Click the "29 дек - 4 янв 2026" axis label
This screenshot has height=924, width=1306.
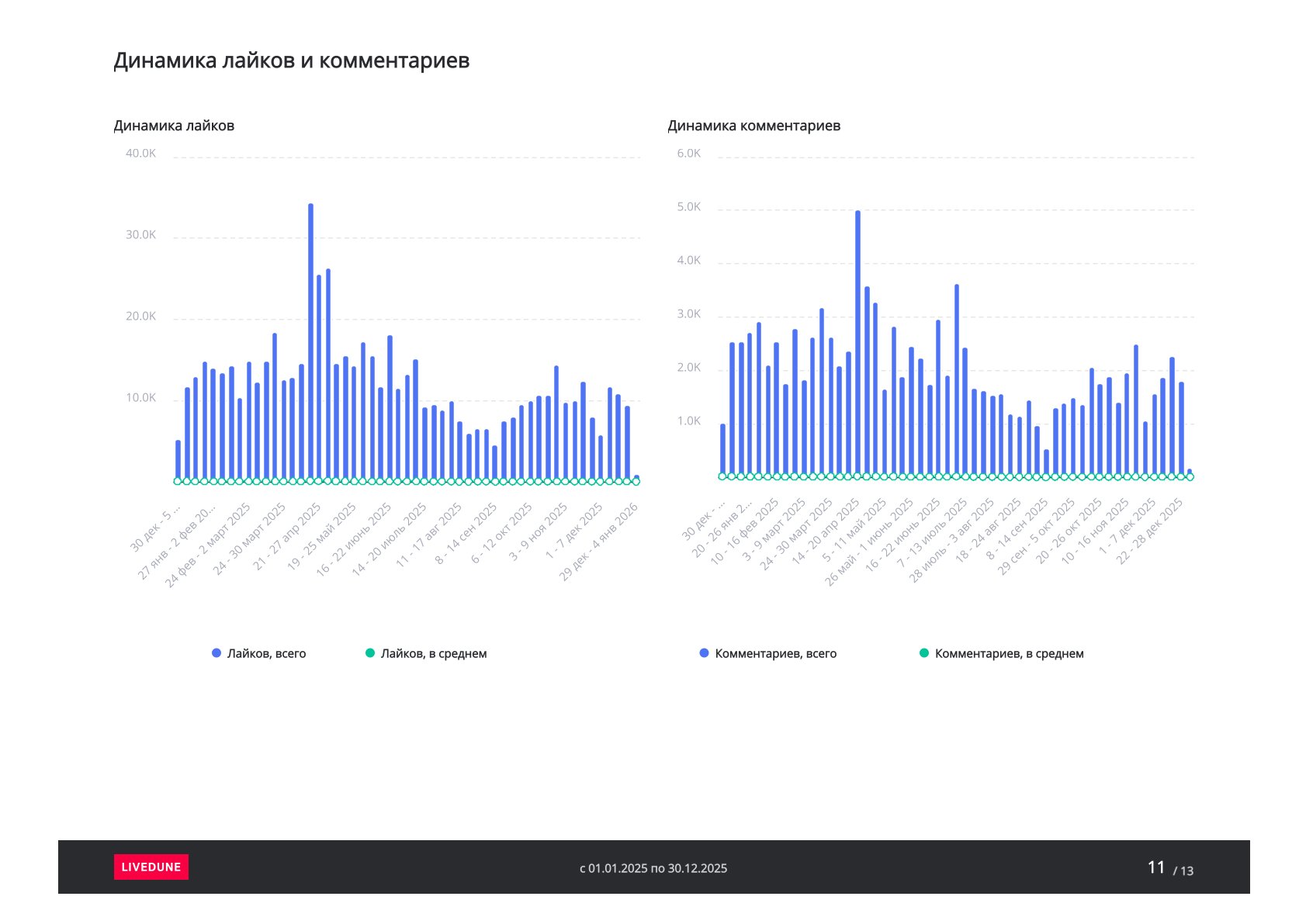tap(601, 541)
